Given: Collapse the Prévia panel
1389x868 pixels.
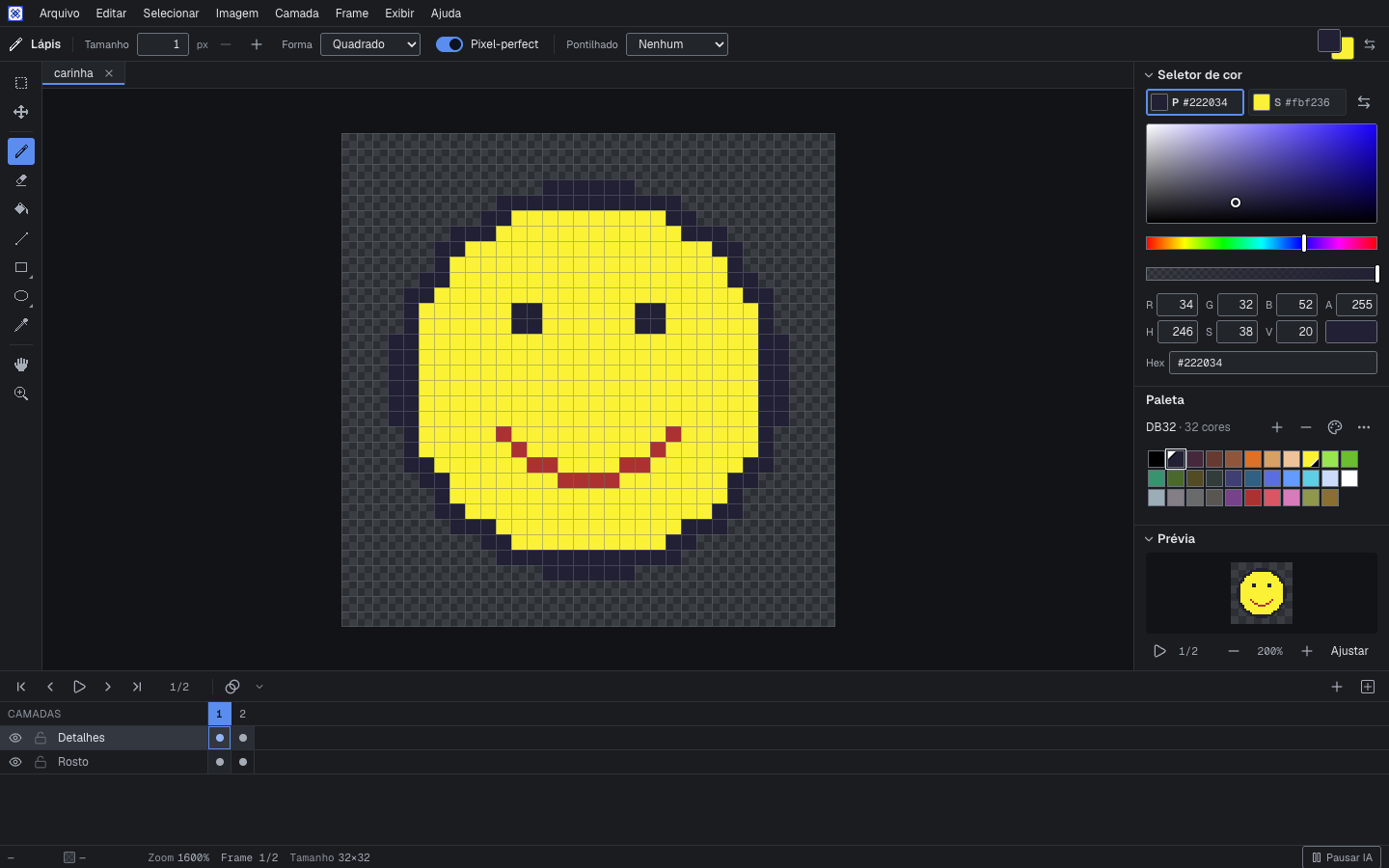Looking at the screenshot, I should (x=1149, y=539).
